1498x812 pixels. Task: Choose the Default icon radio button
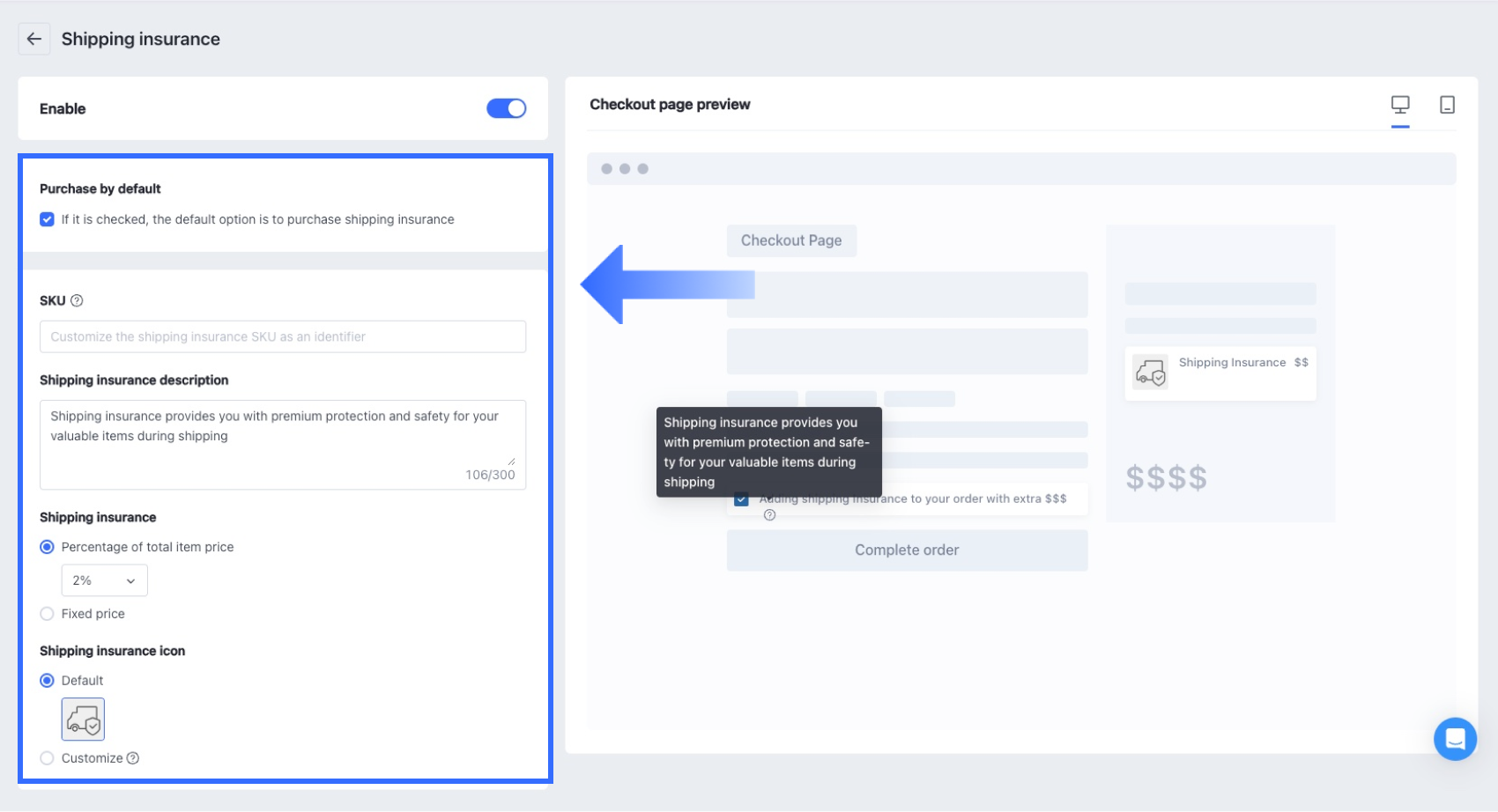tap(47, 681)
